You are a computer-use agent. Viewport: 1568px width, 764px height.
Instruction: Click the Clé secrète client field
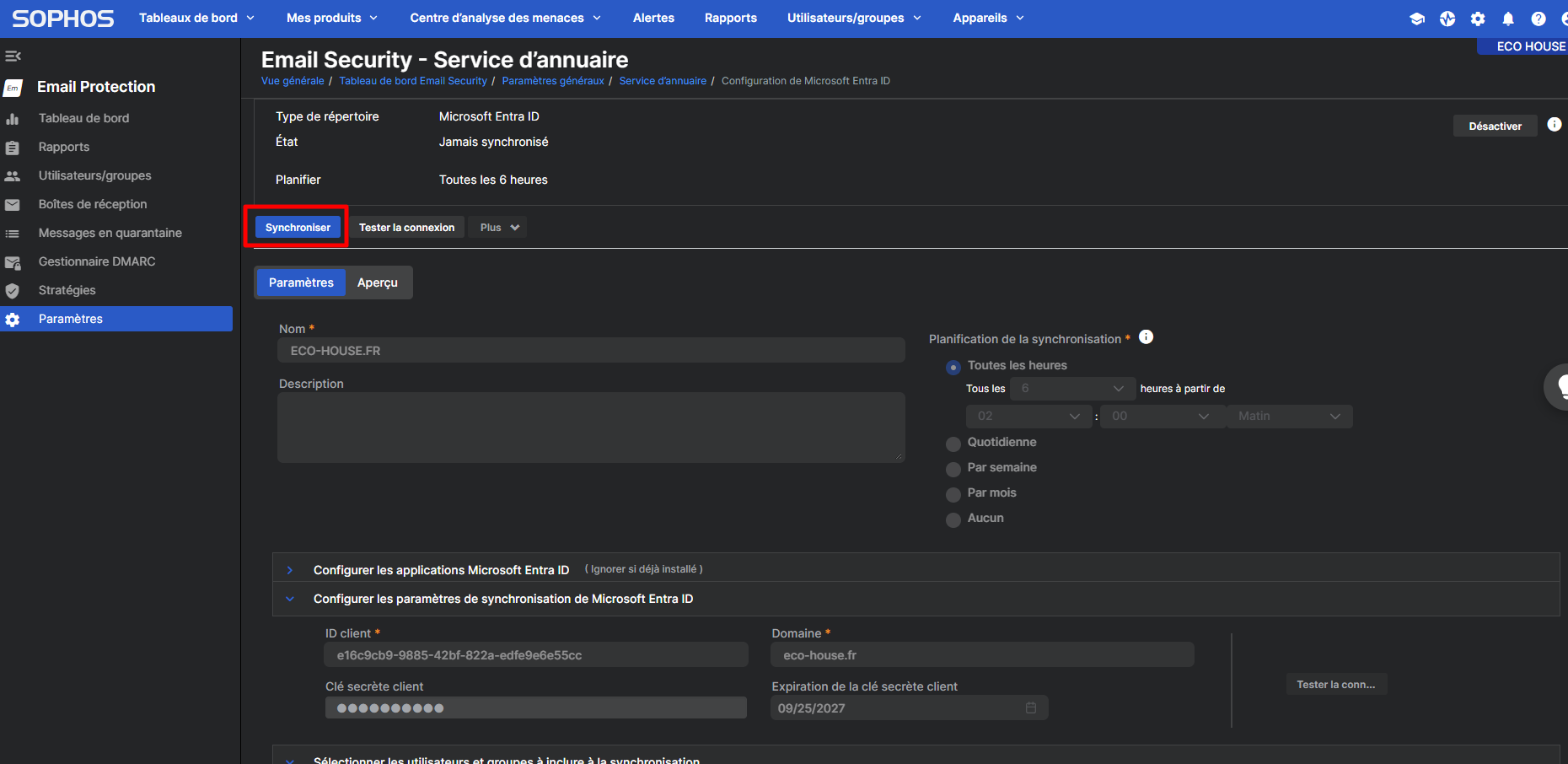536,708
